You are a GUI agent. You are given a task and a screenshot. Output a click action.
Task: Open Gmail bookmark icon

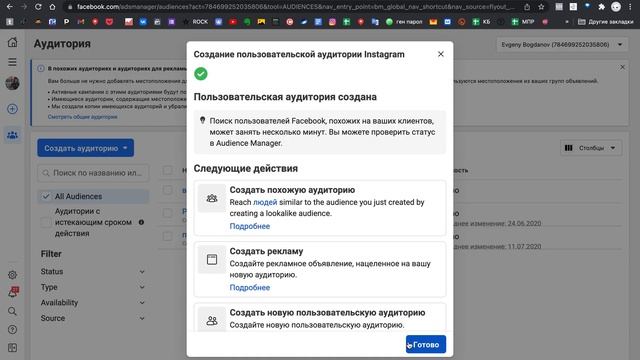pos(81,22)
